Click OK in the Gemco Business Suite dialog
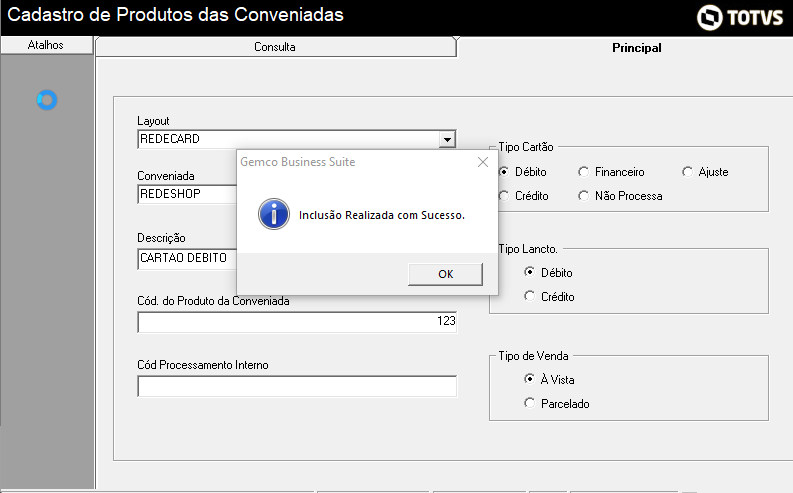 445,274
